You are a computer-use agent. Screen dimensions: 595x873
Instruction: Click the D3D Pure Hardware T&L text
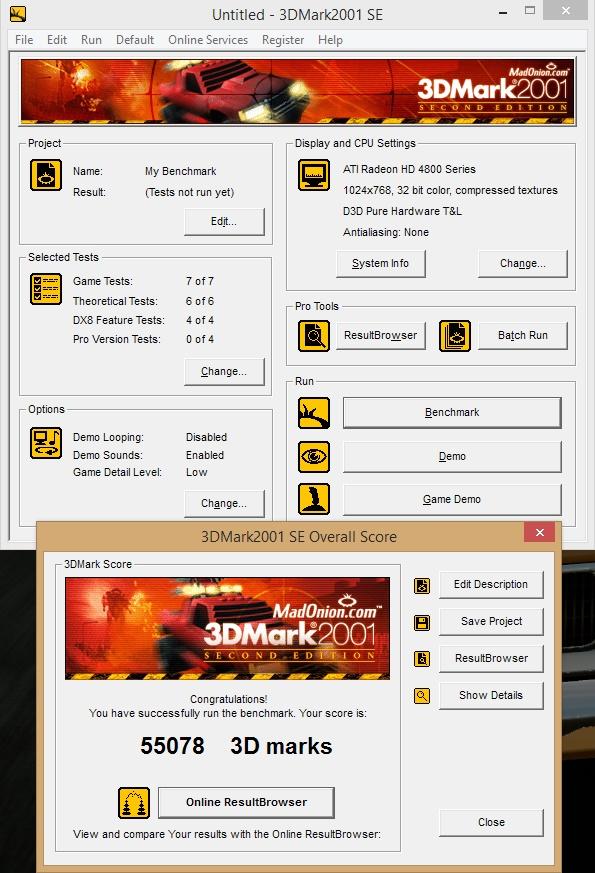click(x=402, y=212)
